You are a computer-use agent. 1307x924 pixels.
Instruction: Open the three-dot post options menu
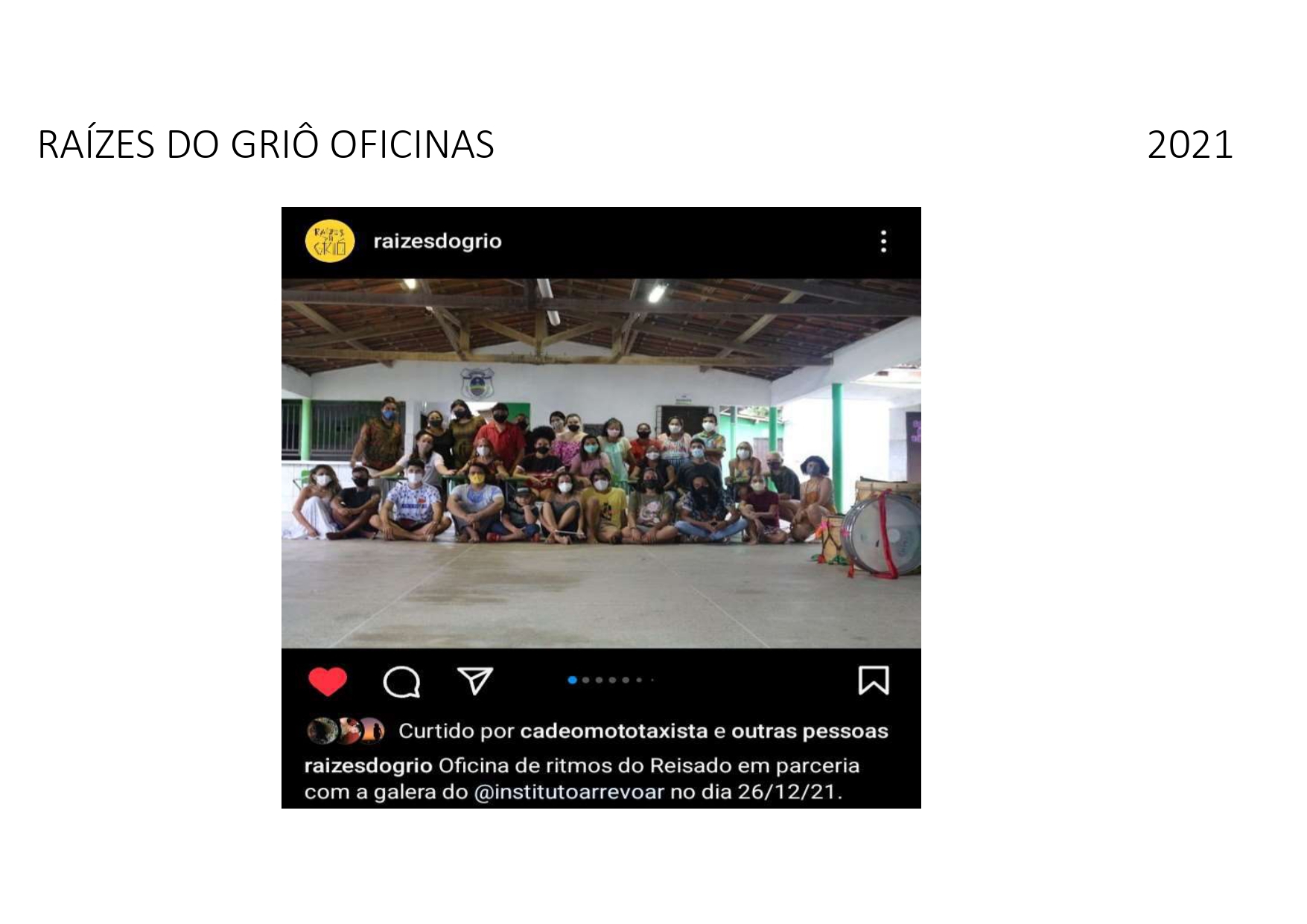point(884,241)
